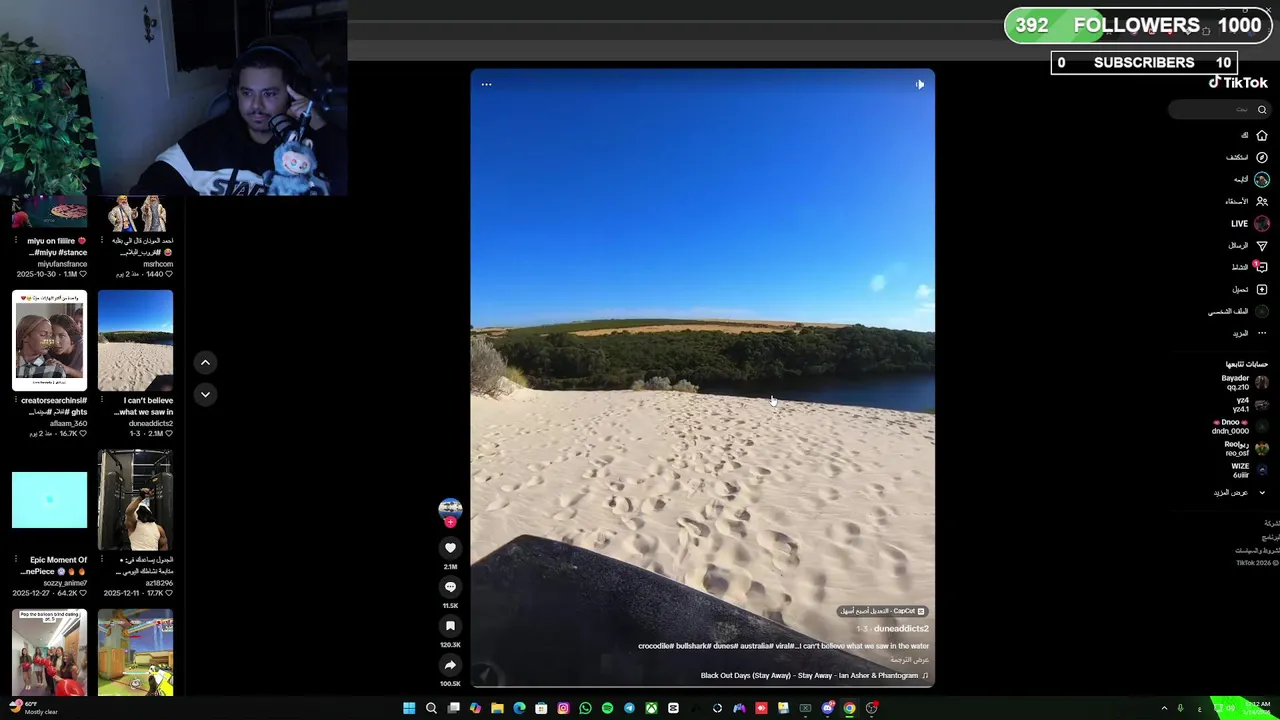Open the balloon blind dating thumbnail
The image size is (1280, 720).
point(50,652)
